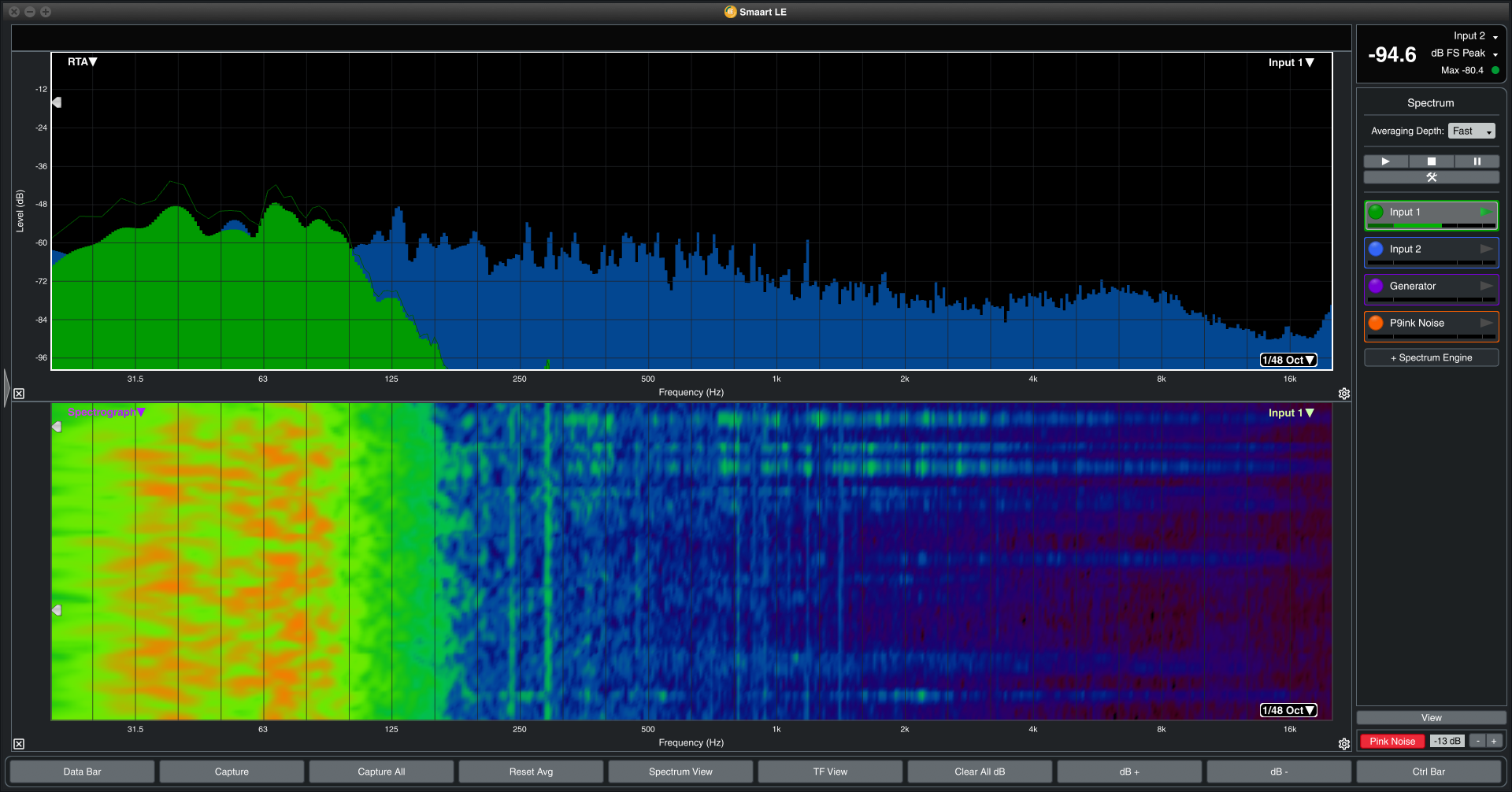The image size is (1512, 792).
Task: Open Spectrograph graph settings gear
Action: pos(1344,744)
